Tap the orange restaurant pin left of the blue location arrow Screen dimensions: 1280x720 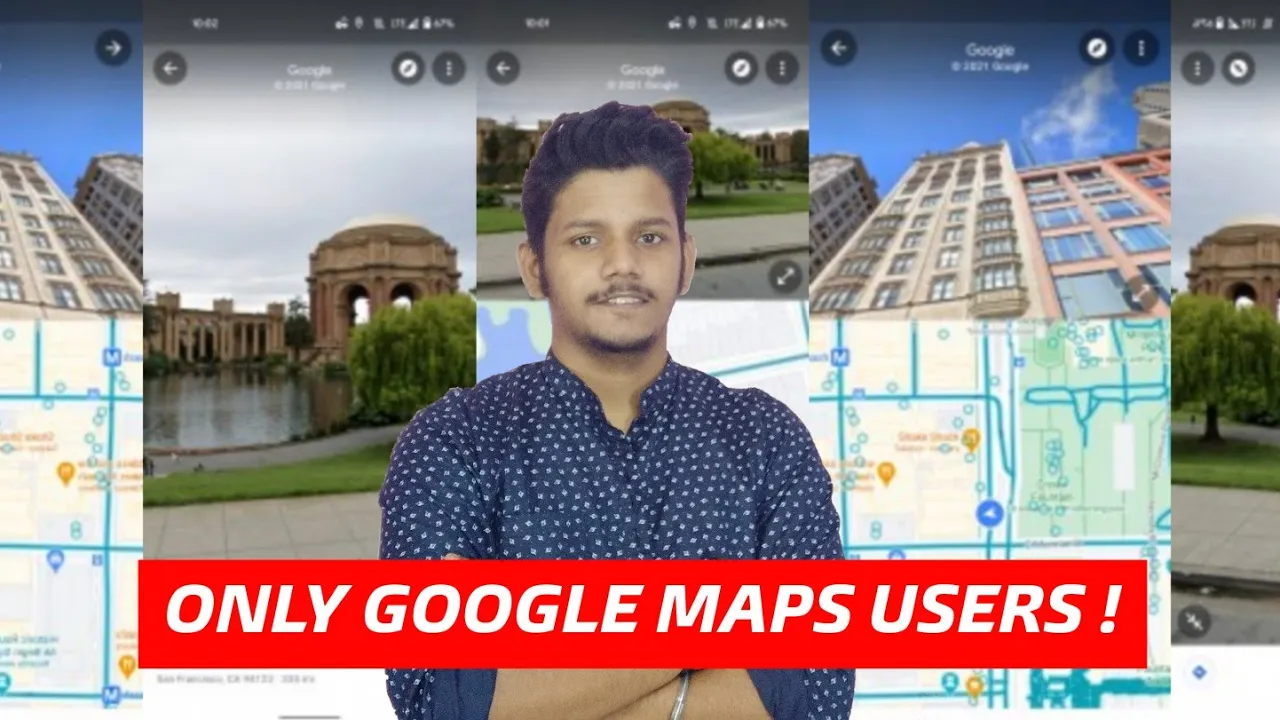(x=886, y=473)
